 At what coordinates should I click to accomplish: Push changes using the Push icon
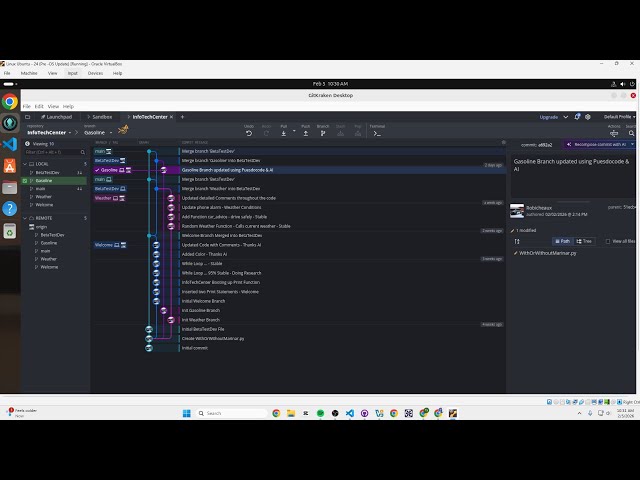[305, 131]
